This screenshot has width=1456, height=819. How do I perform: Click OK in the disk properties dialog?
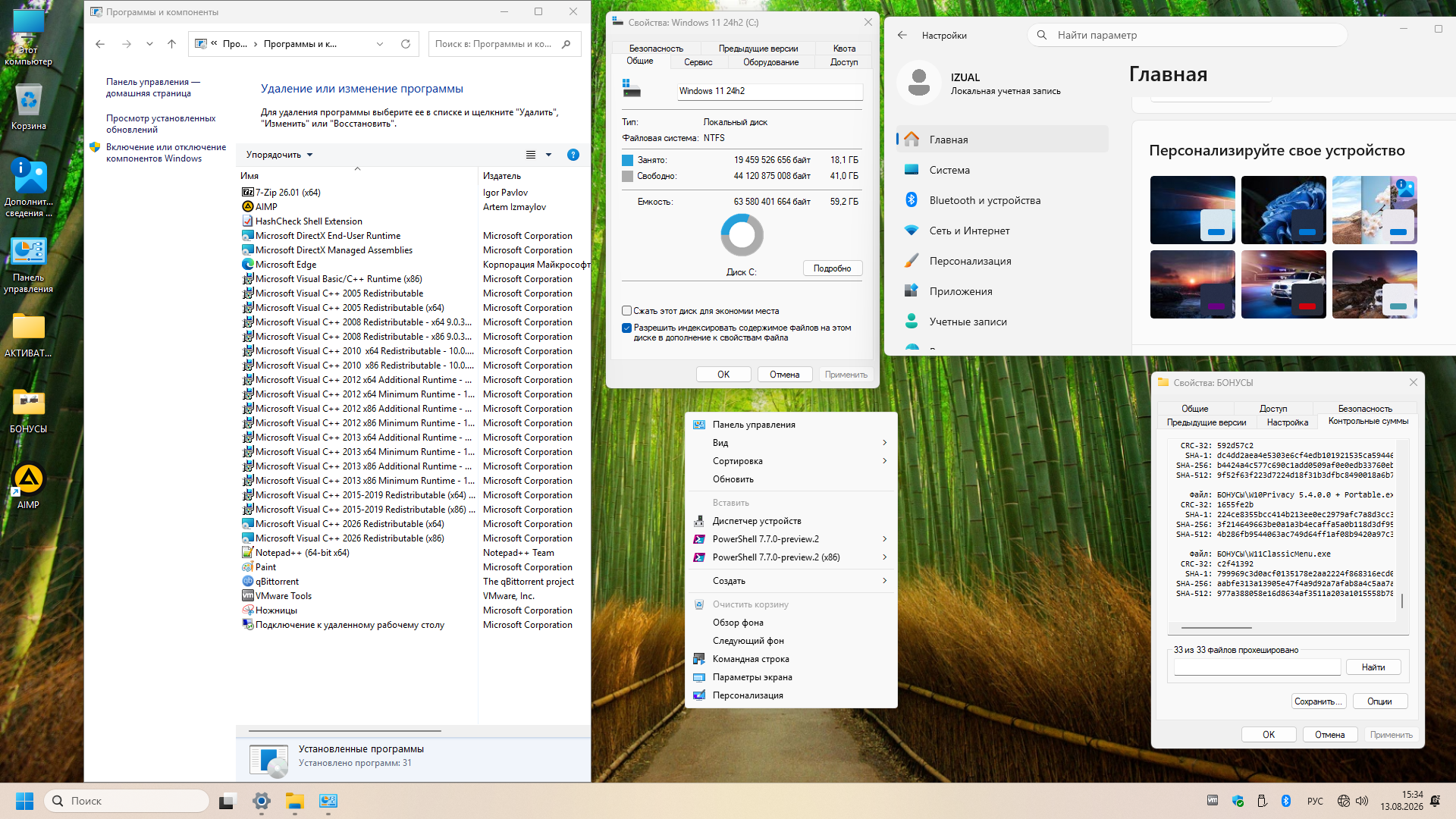(723, 375)
